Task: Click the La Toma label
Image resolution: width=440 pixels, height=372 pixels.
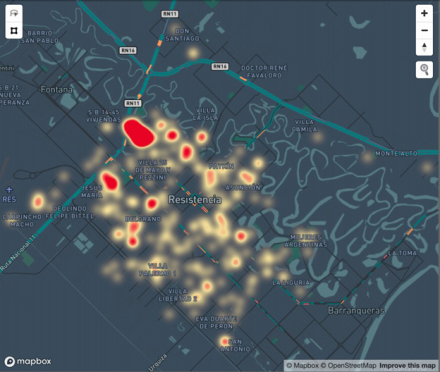Action: [x=402, y=253]
